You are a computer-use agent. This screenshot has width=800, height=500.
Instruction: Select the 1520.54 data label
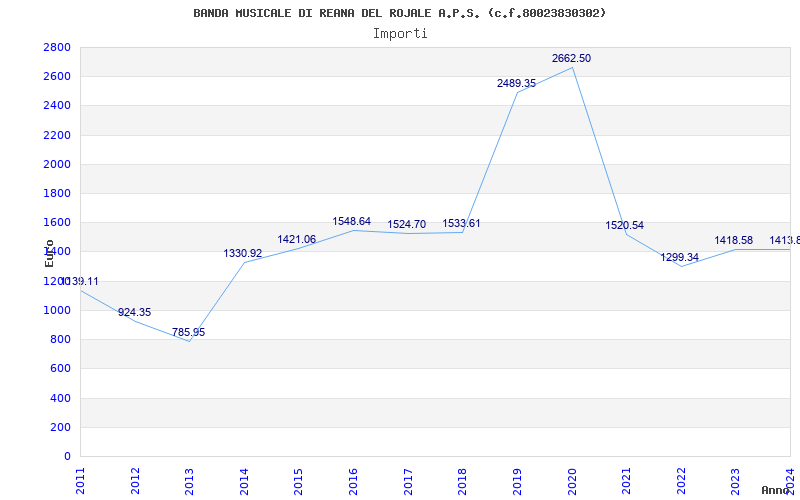click(624, 225)
